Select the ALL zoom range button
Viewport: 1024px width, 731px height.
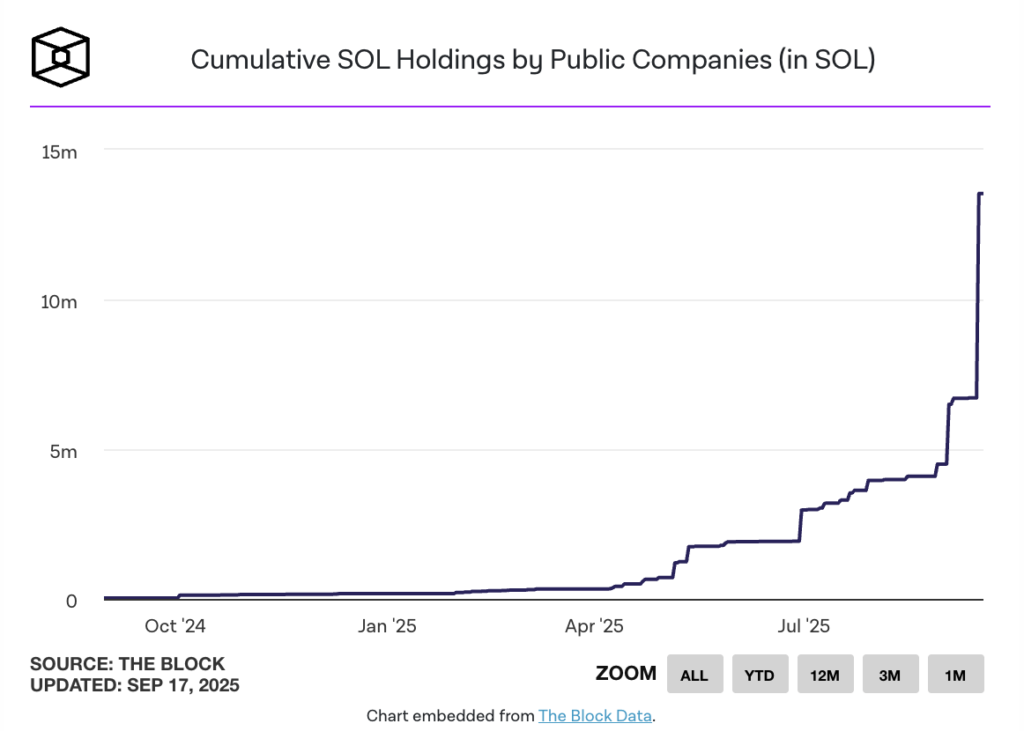(x=695, y=674)
